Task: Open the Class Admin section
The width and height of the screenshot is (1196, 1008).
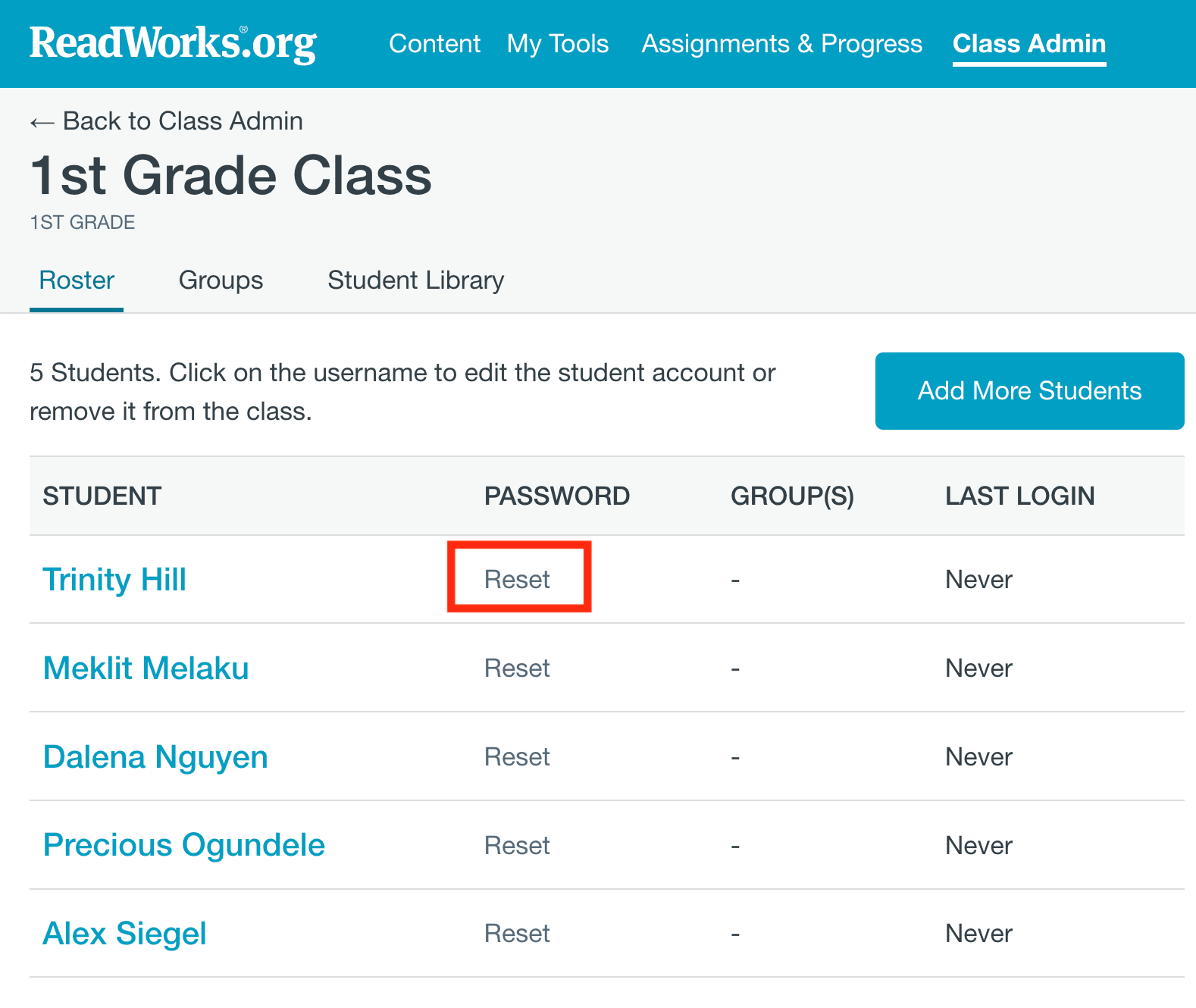Action: point(1028,44)
